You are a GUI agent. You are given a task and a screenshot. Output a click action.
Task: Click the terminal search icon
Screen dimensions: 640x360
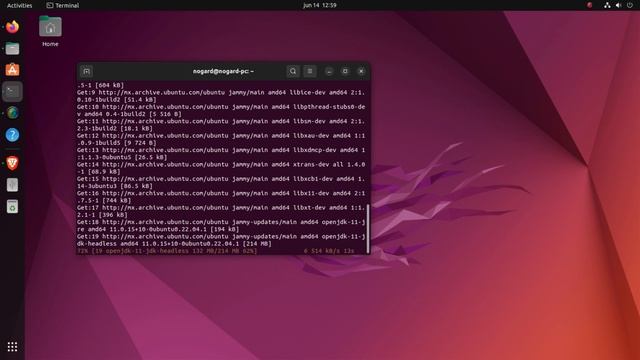(293, 71)
